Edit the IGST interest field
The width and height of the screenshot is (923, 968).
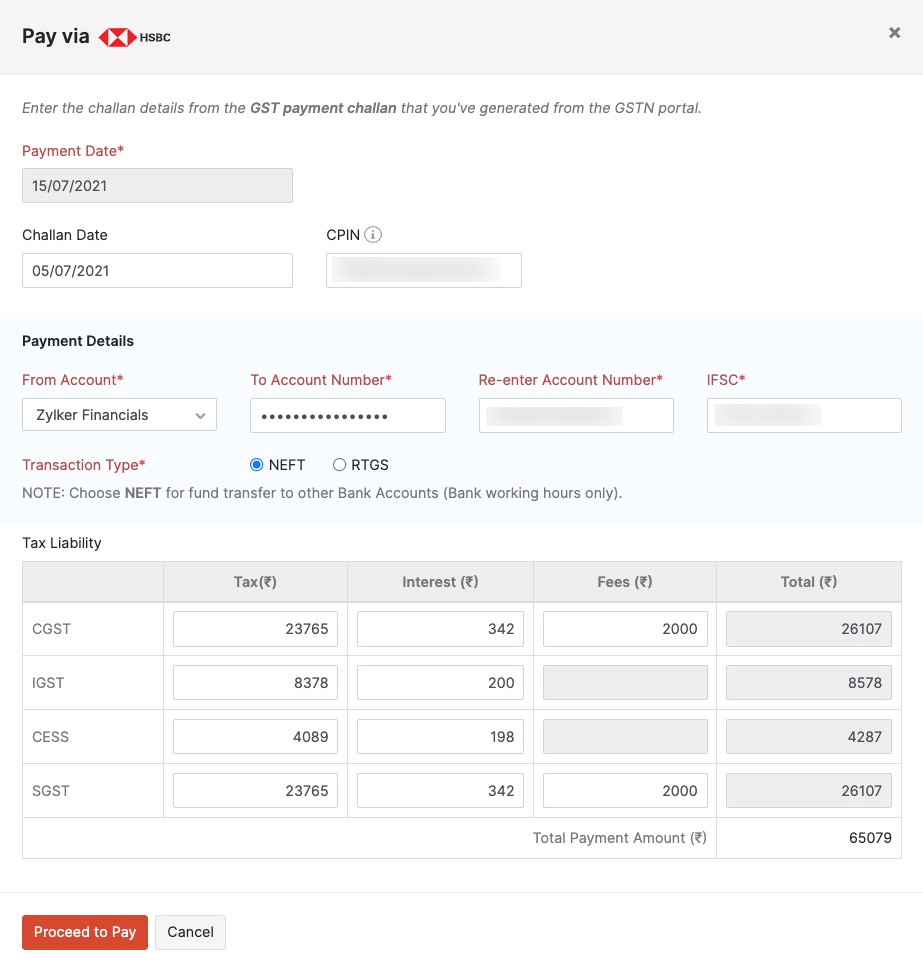point(440,683)
